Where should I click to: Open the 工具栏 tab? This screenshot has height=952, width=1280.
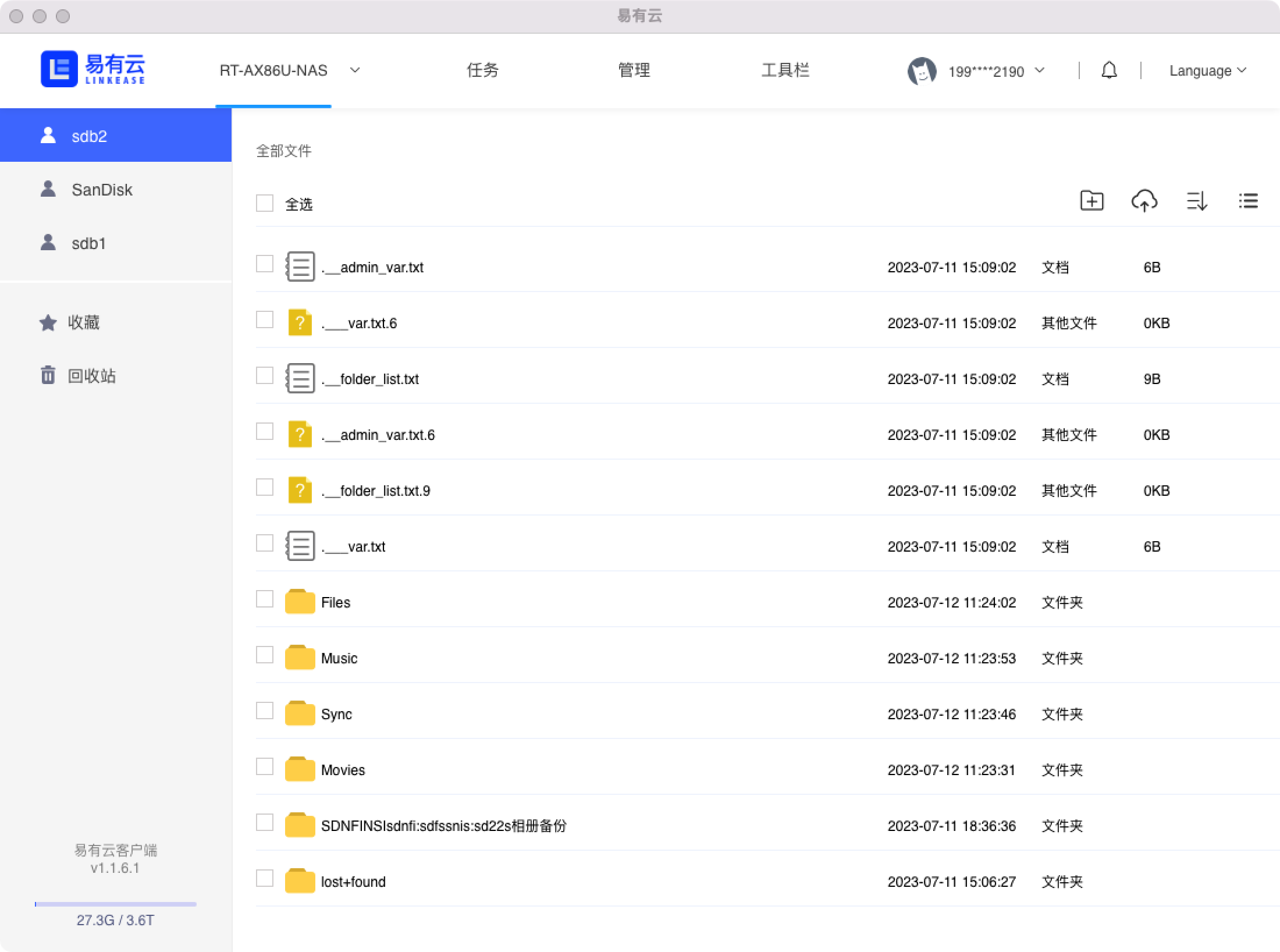click(x=785, y=70)
